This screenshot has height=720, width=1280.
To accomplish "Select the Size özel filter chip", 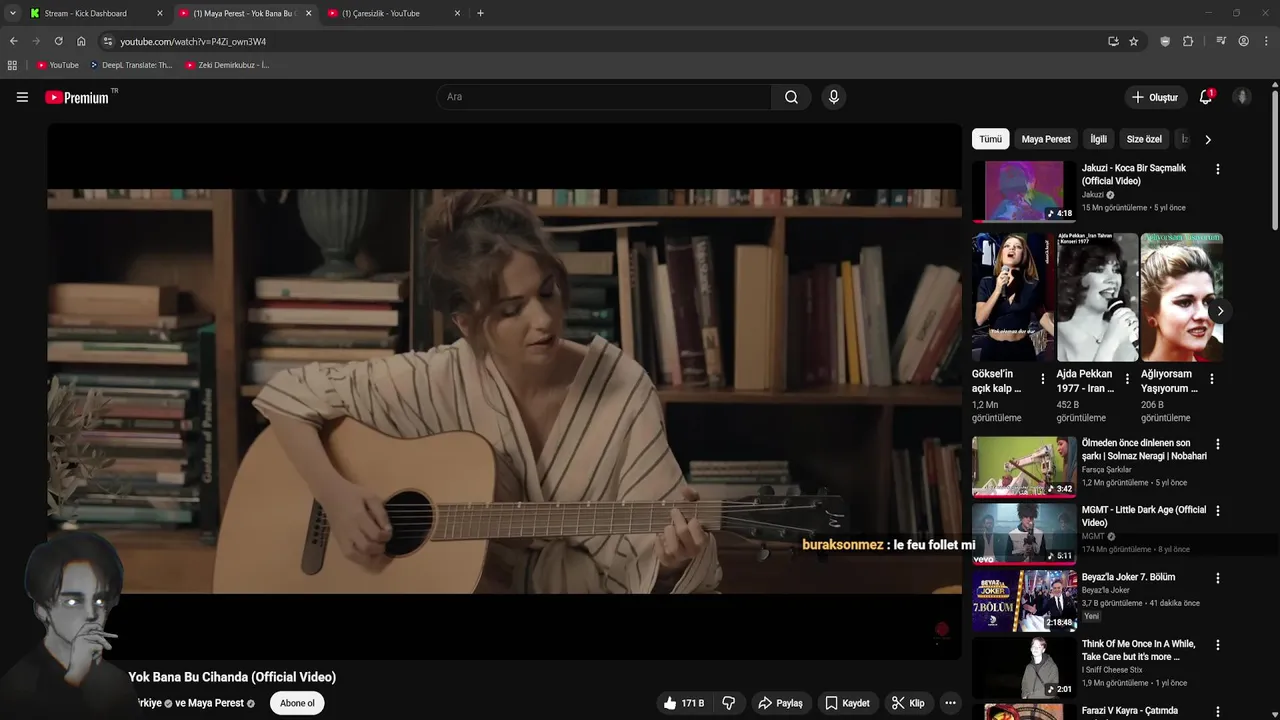I will [x=1144, y=139].
